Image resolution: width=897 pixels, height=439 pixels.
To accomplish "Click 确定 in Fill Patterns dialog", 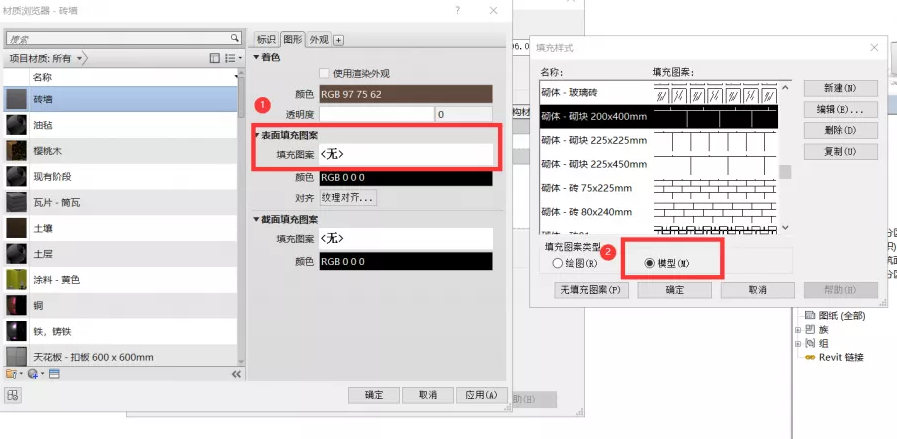I will point(674,290).
